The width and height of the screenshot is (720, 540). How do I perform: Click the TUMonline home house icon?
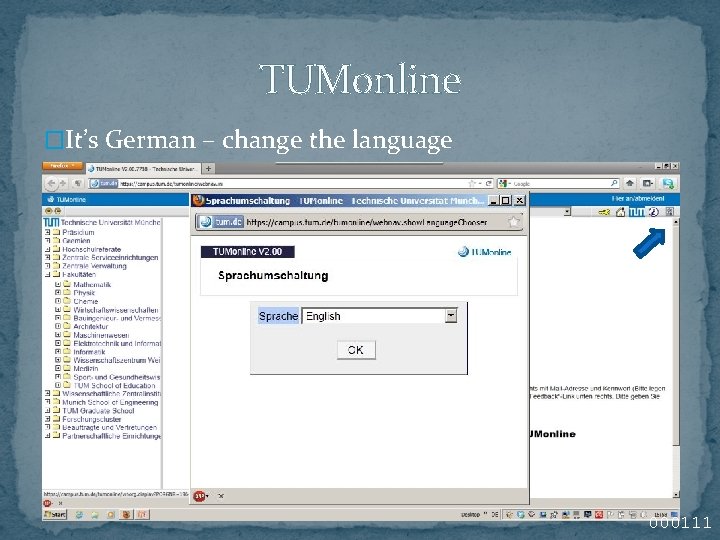pos(620,212)
